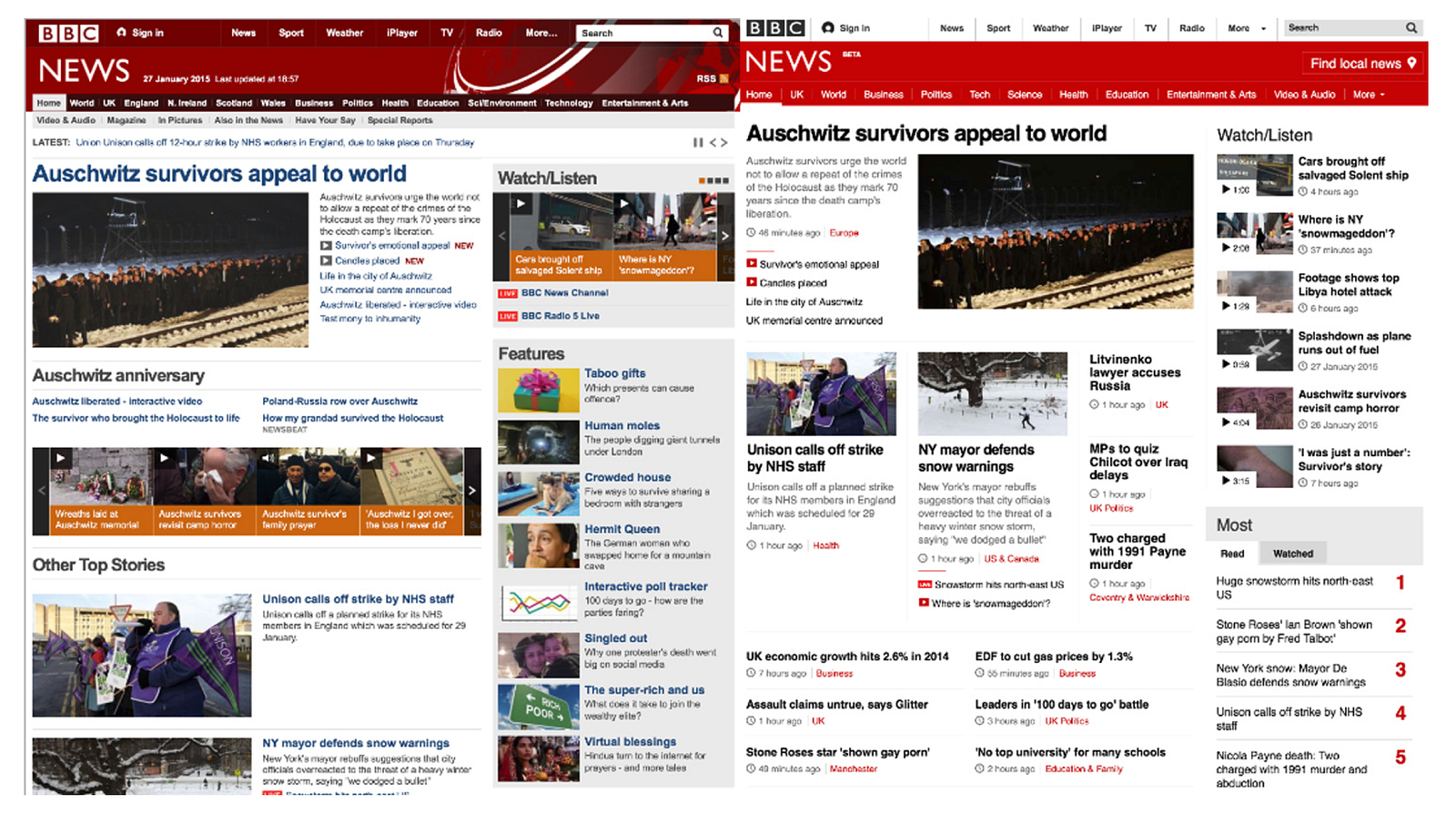
Task: Open Most Read item 'Huge snowstorm hits north-east US'
Action: pyautogui.click(x=1294, y=587)
